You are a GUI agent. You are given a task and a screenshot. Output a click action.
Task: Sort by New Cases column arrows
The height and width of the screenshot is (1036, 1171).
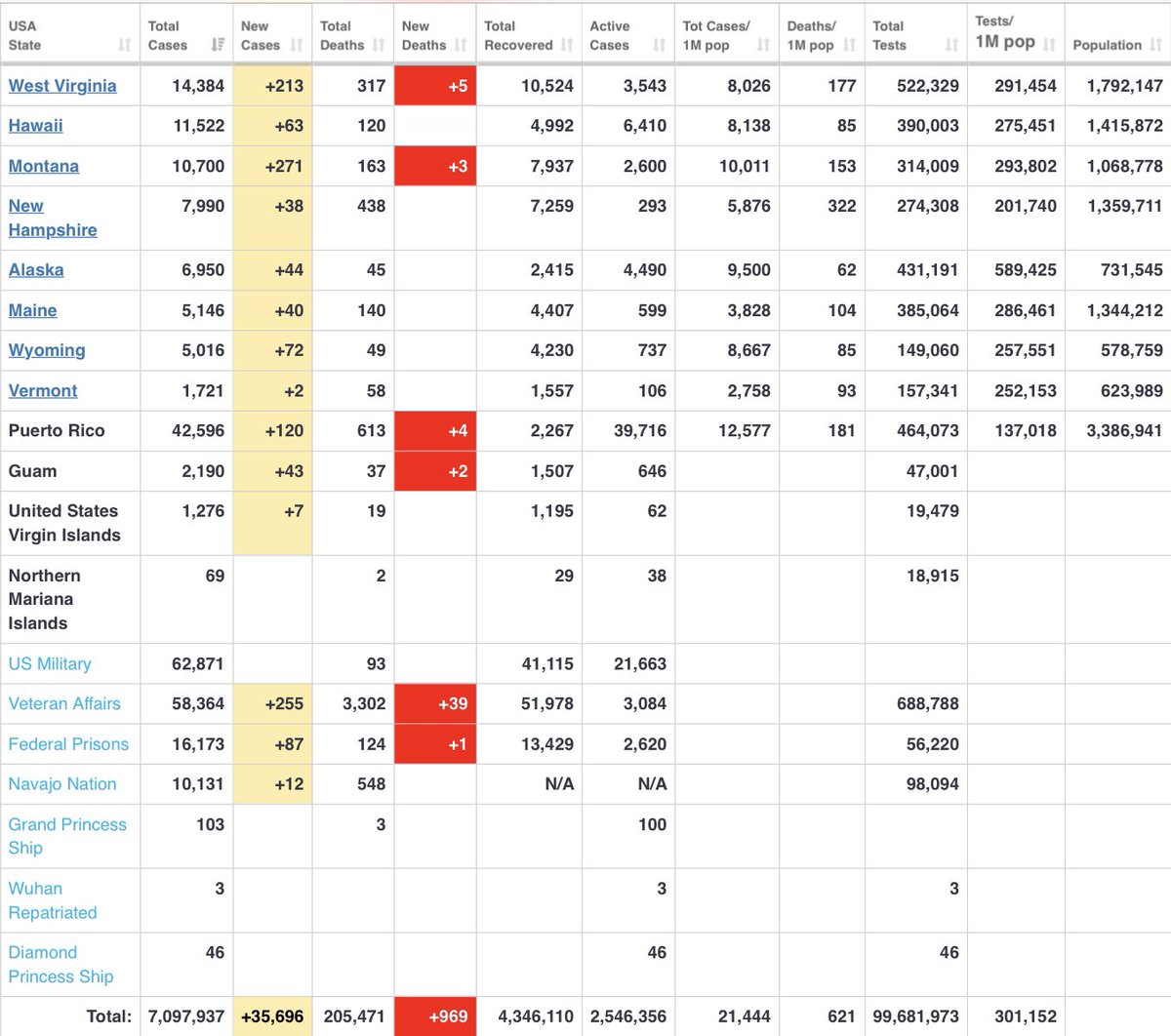click(x=297, y=45)
